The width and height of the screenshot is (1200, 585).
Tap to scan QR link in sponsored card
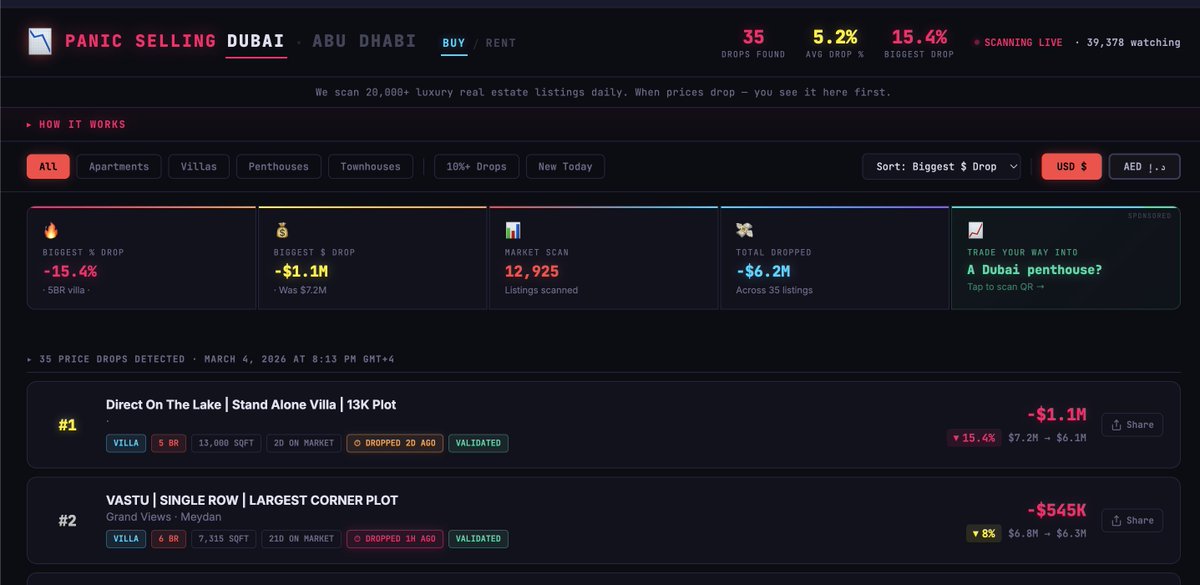click(1005, 287)
